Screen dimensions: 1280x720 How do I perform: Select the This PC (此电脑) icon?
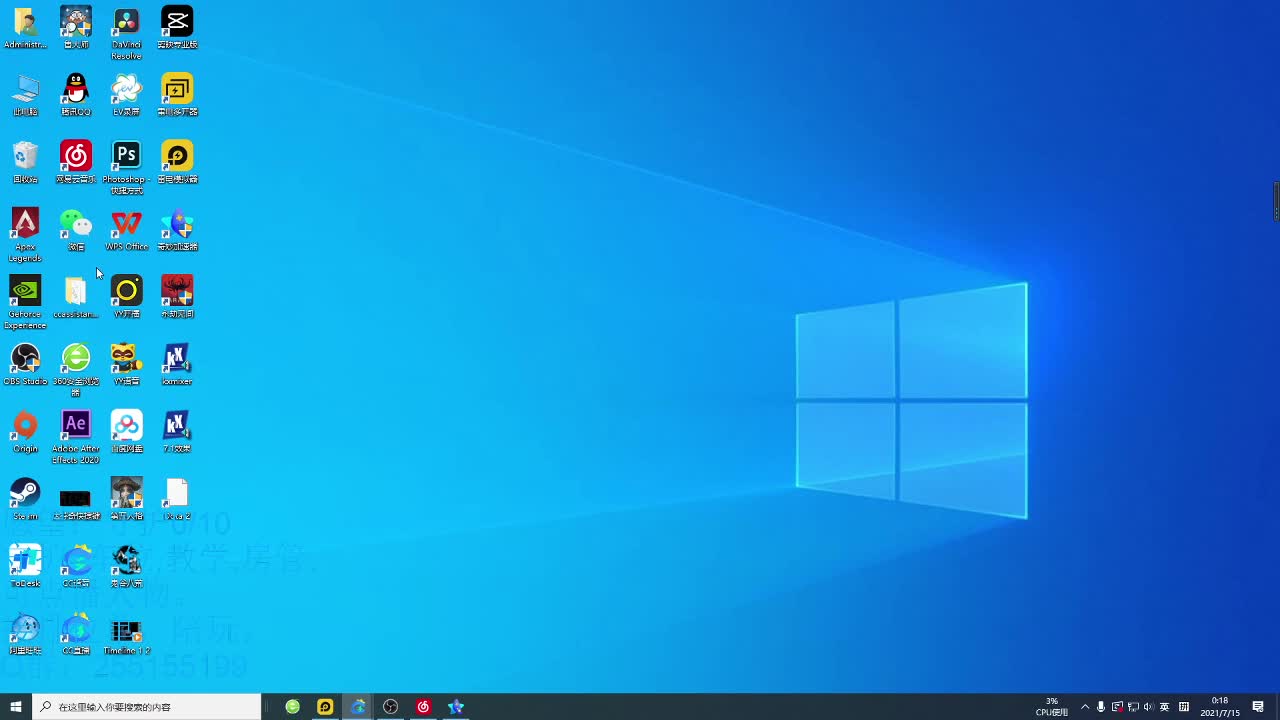25,95
